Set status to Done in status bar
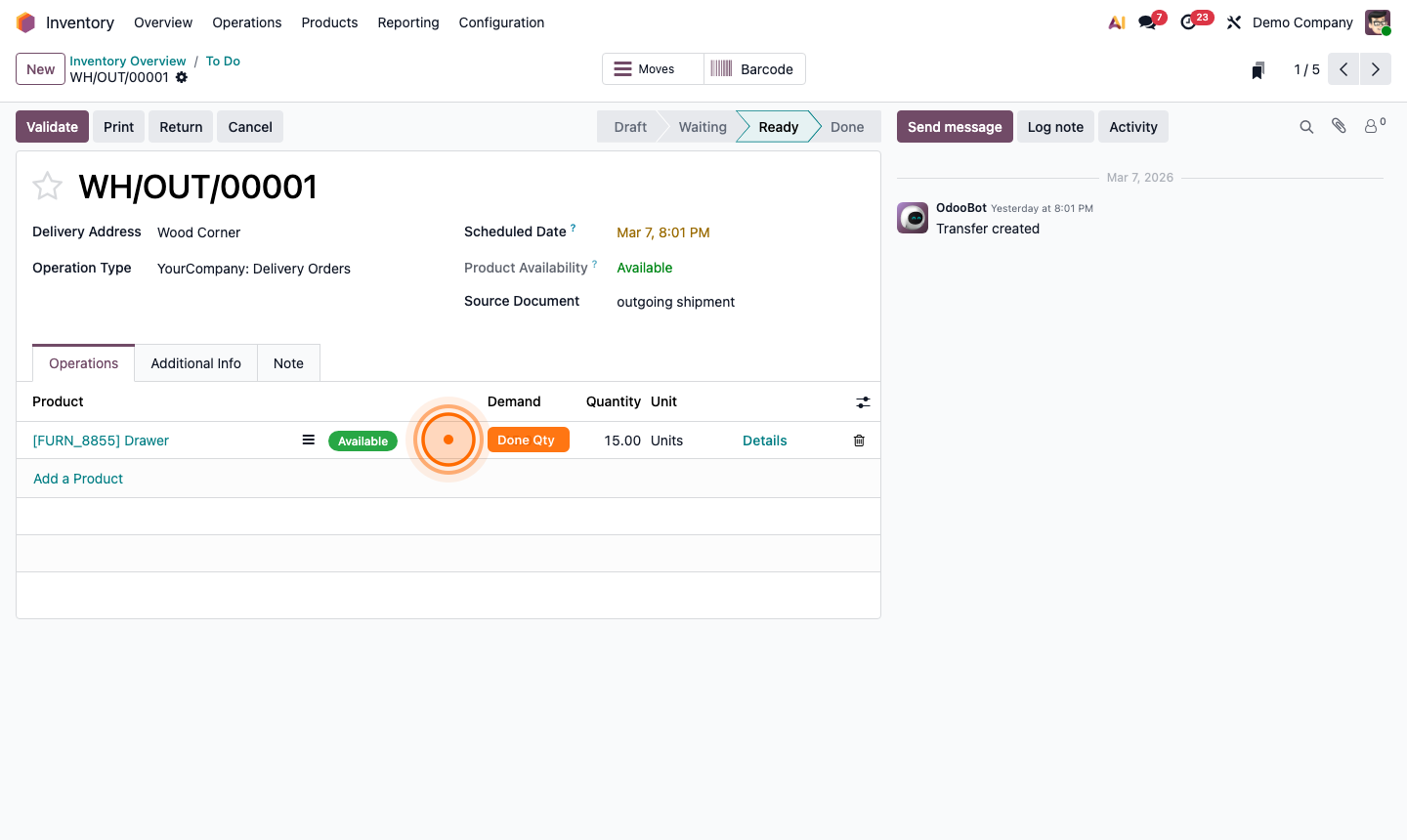Screen dimensions: 1407x840 tap(846, 127)
